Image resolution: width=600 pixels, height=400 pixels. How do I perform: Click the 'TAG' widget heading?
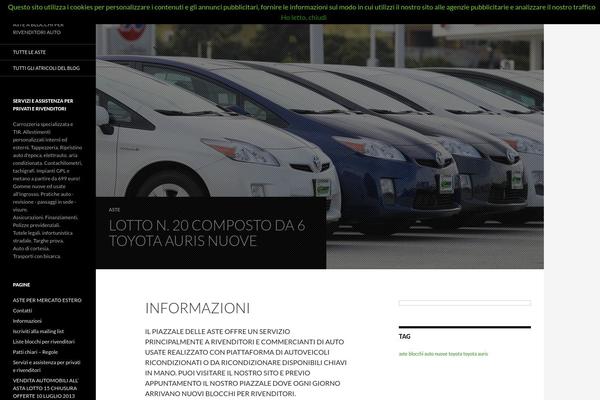tap(404, 336)
